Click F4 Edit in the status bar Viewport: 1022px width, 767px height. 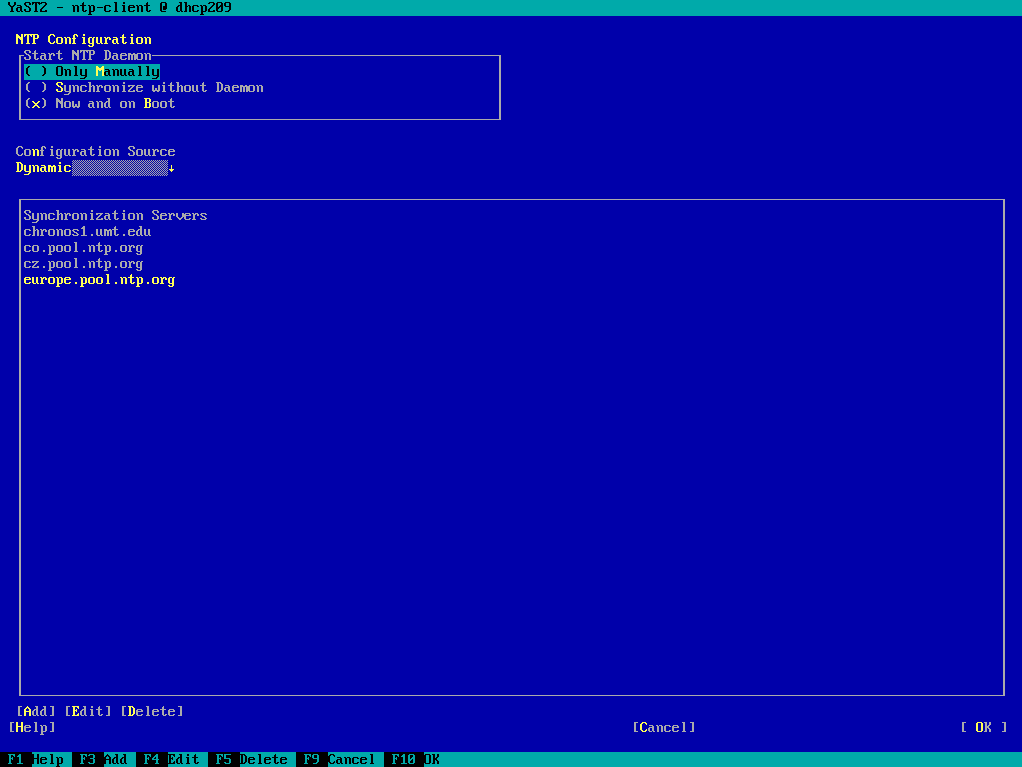[170, 759]
